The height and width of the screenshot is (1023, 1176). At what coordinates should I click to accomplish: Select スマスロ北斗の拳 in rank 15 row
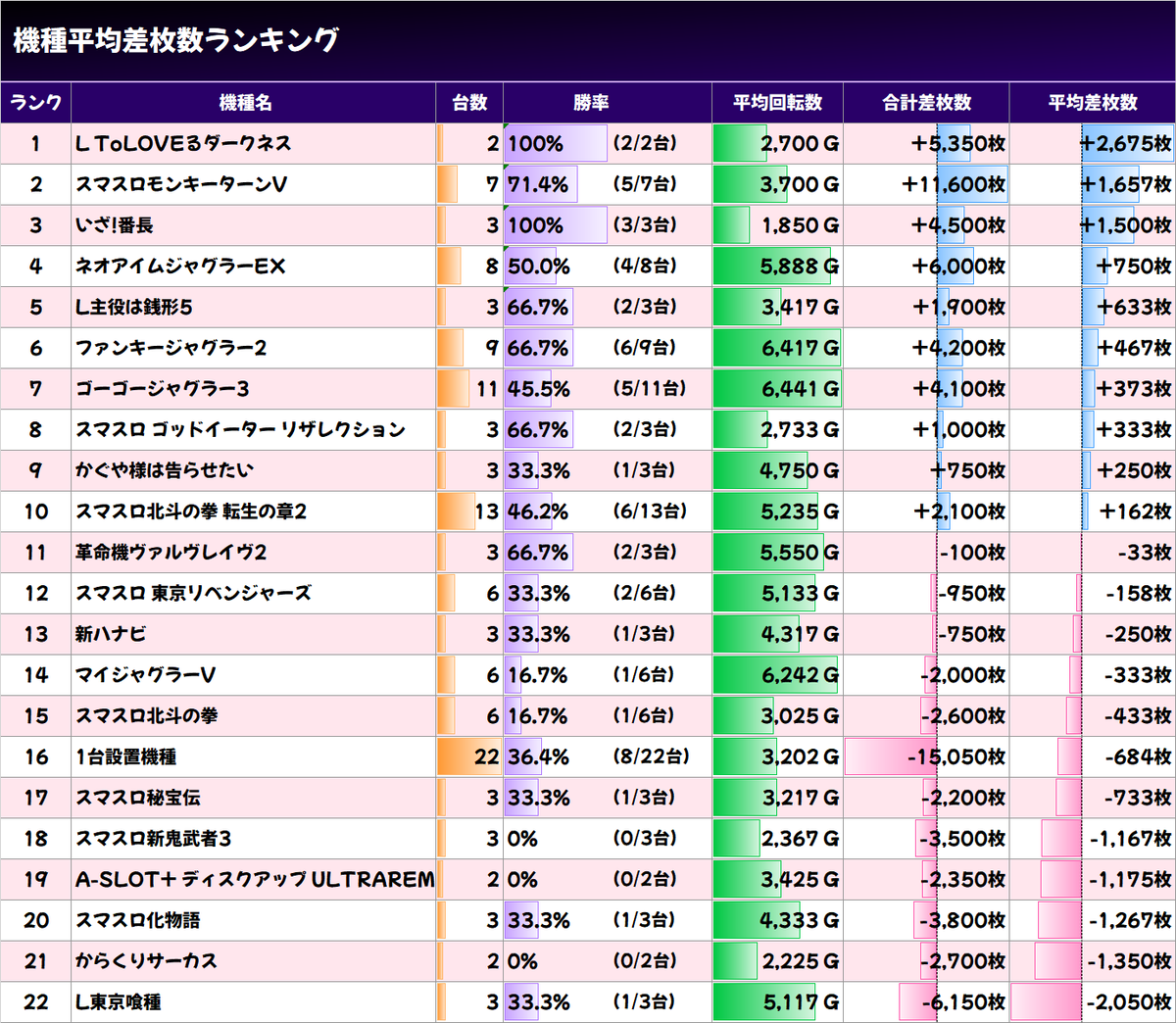(147, 716)
